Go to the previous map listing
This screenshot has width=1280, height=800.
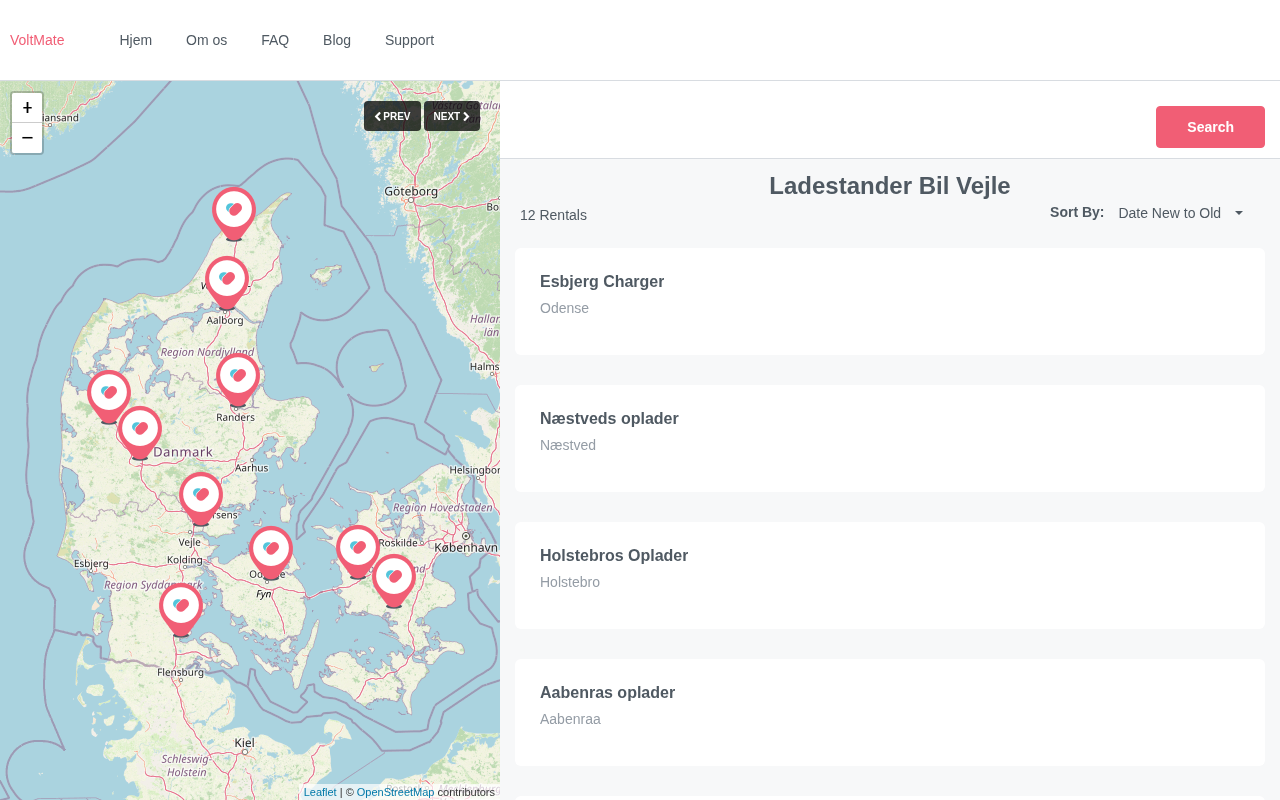392,116
